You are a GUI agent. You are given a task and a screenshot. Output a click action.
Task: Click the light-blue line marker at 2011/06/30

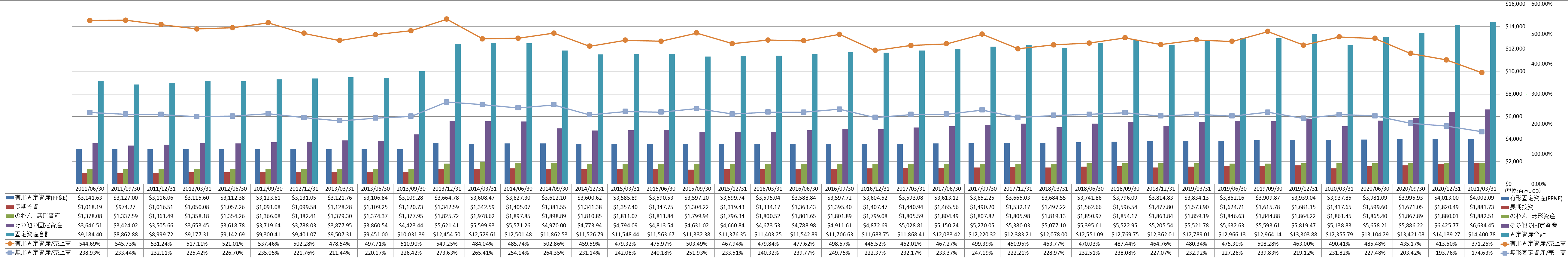(90, 112)
